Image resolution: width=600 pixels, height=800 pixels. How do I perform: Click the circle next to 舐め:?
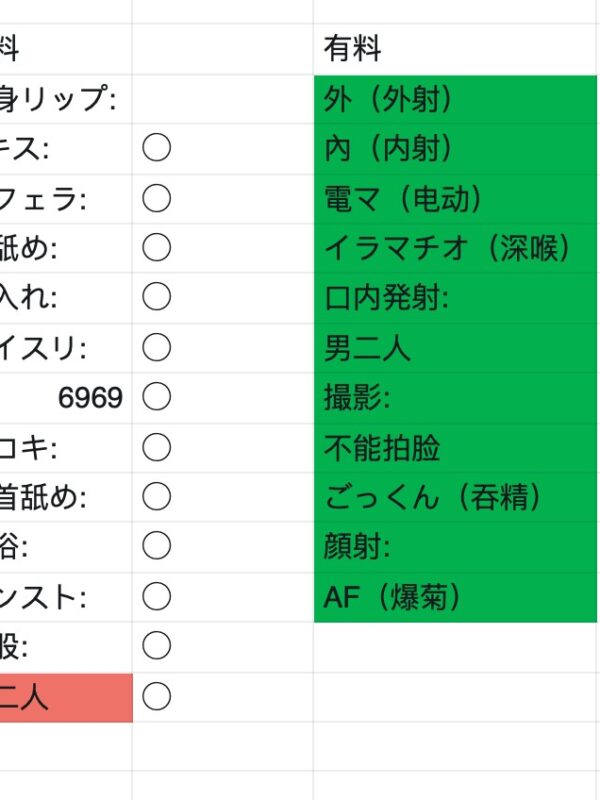(x=156, y=248)
